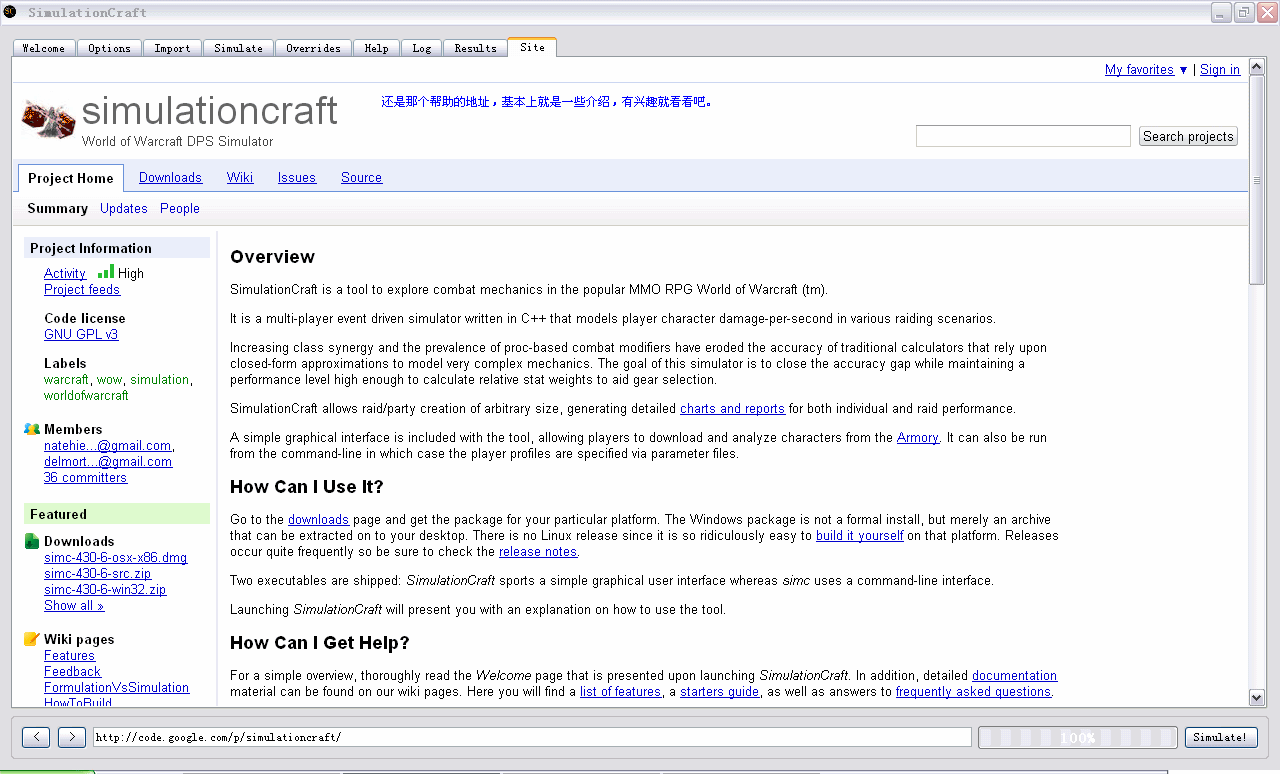Download simc-430-6-src.zip
The width and height of the screenshot is (1280, 774).
click(x=98, y=573)
